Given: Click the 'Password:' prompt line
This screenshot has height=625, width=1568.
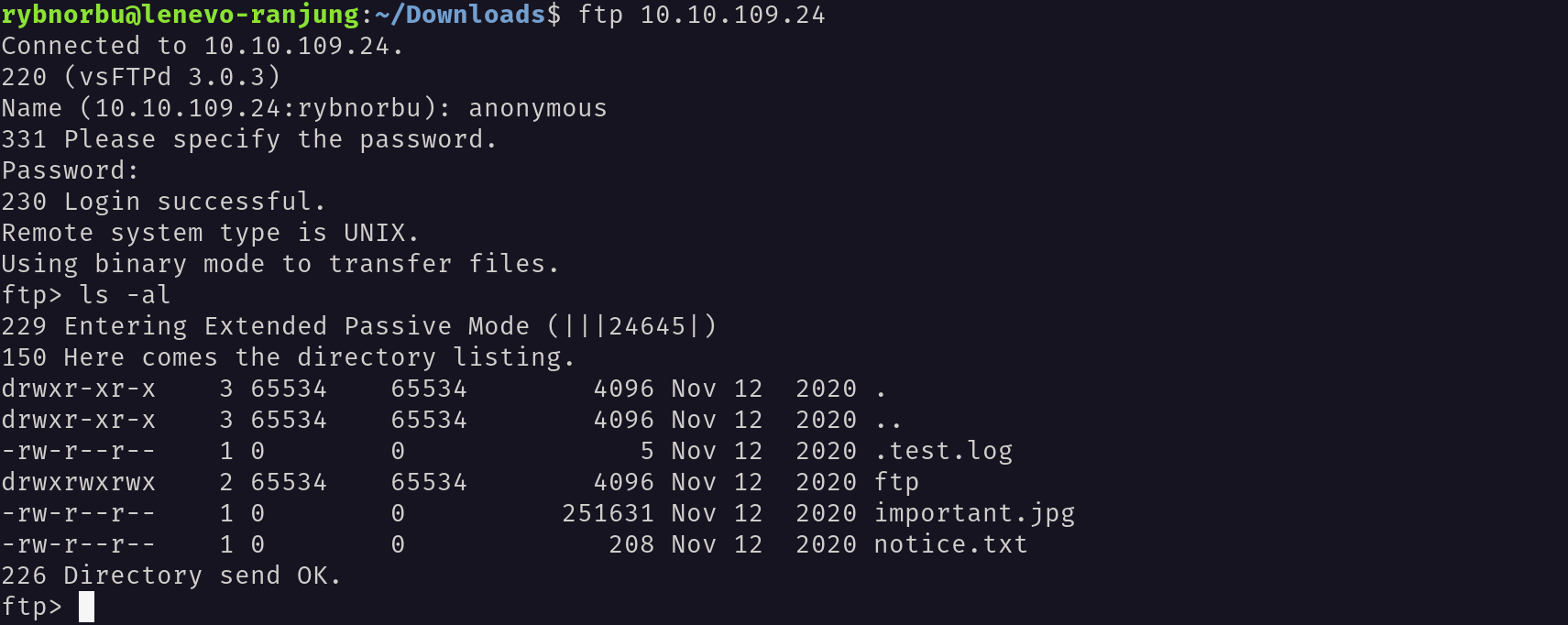Looking at the screenshot, I should click(x=71, y=171).
